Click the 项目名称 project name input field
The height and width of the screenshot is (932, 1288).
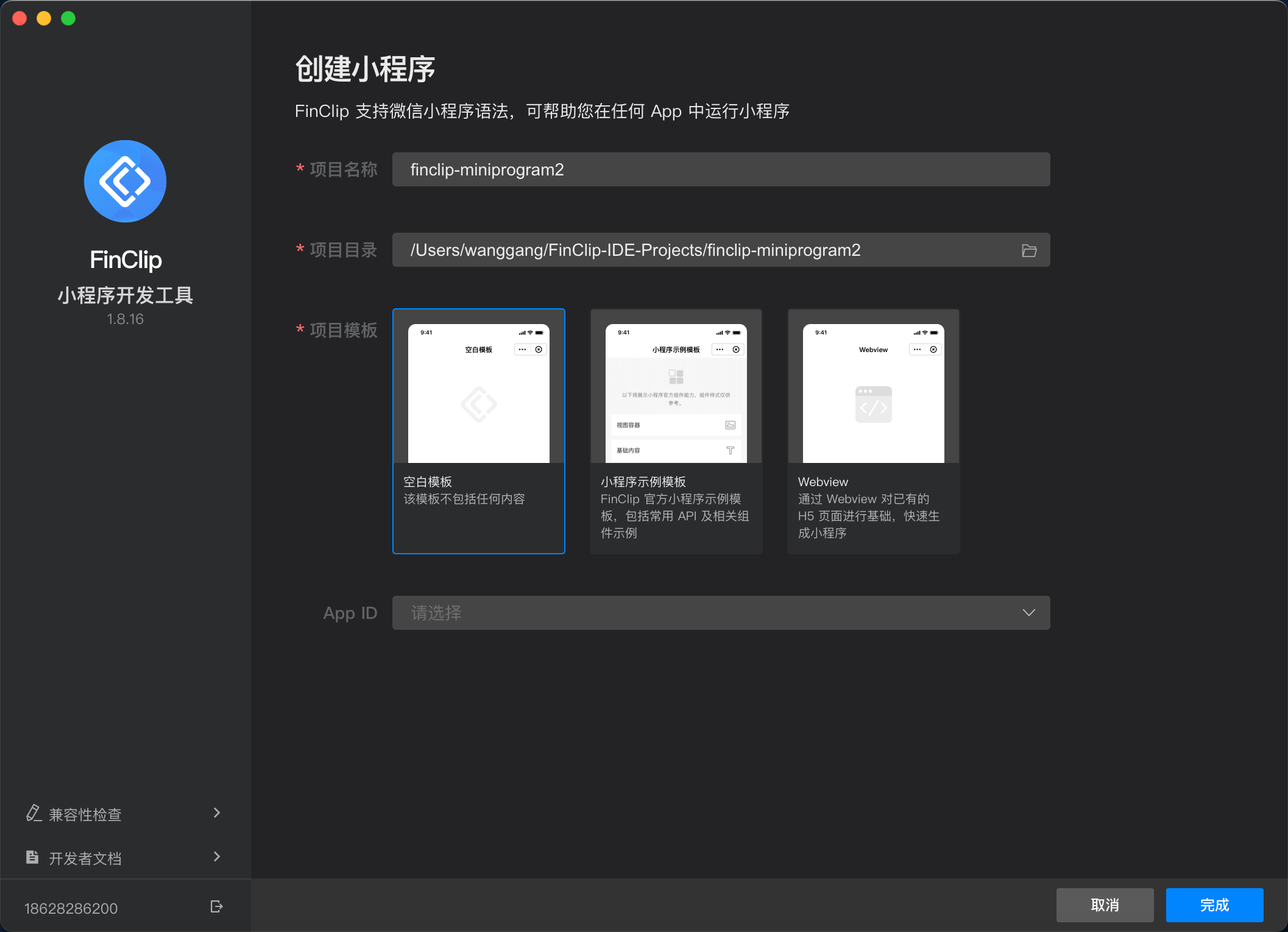721,169
